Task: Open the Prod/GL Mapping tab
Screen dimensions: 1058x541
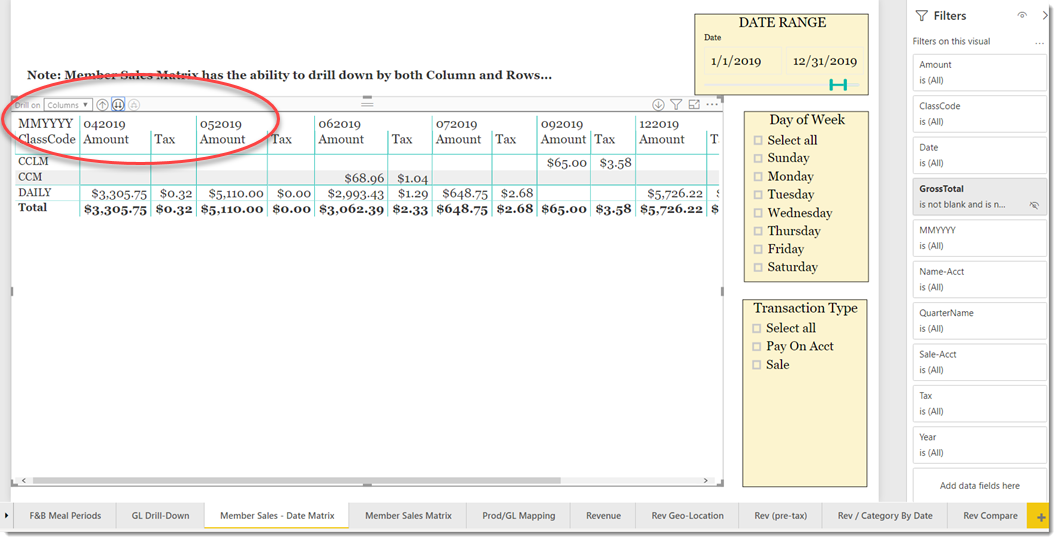Action: 518,516
